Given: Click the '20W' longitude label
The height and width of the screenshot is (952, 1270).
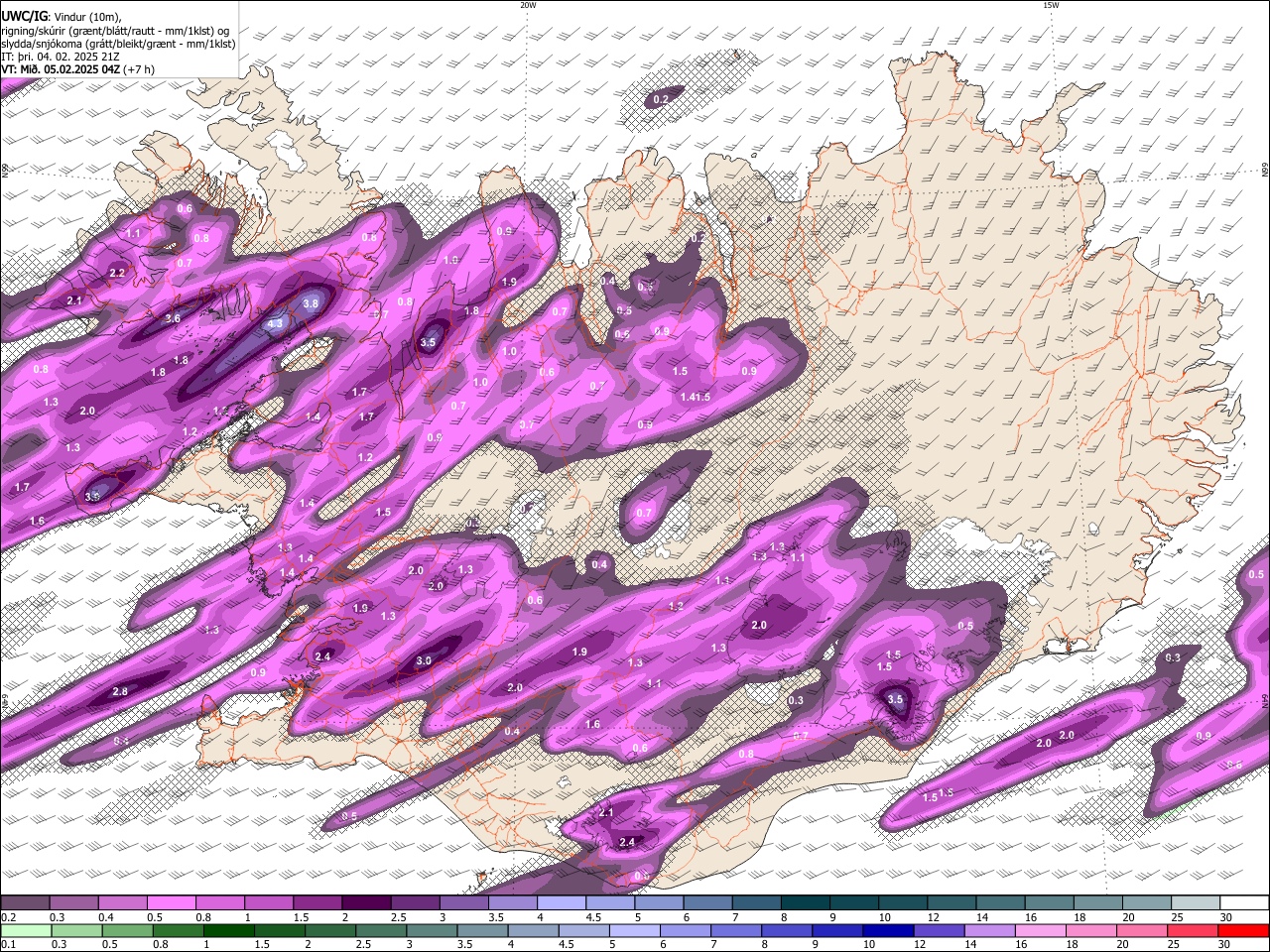Looking at the screenshot, I should (528, 5).
